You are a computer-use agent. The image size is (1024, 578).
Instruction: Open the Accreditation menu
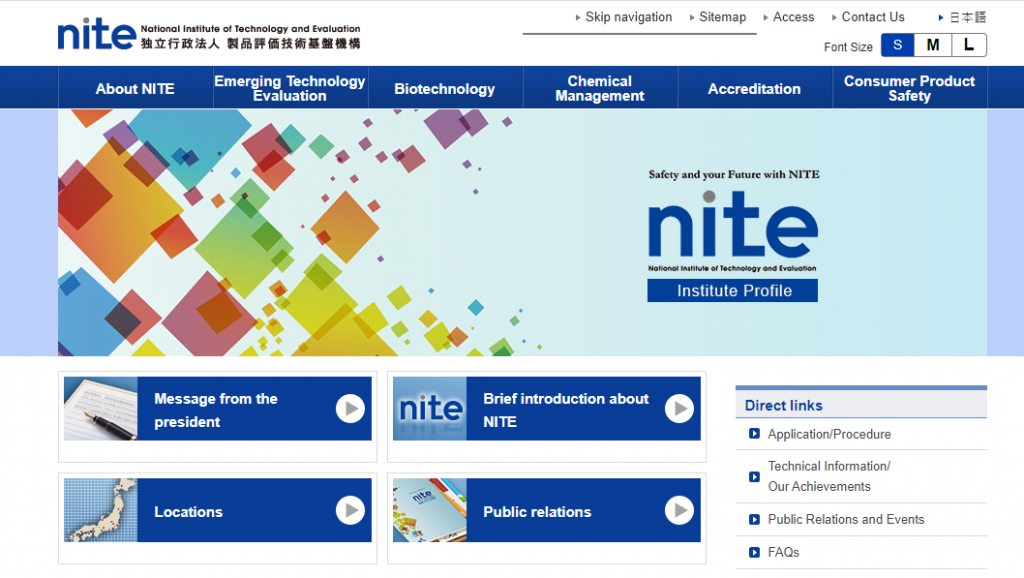[754, 88]
